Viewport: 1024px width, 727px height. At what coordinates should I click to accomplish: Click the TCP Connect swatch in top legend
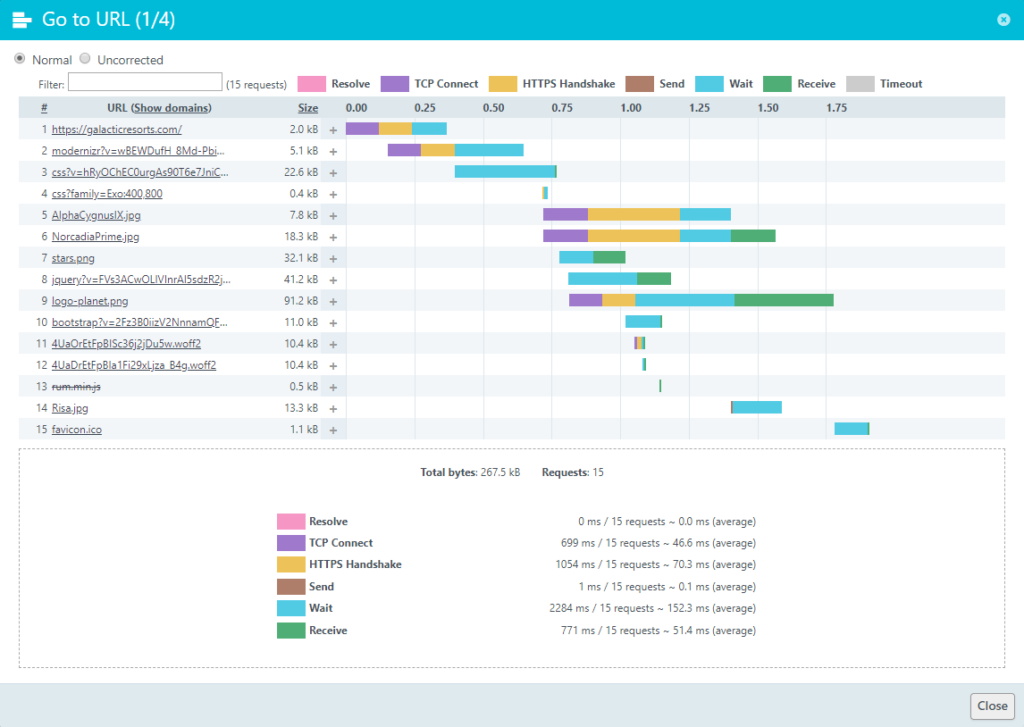pyautogui.click(x=394, y=84)
